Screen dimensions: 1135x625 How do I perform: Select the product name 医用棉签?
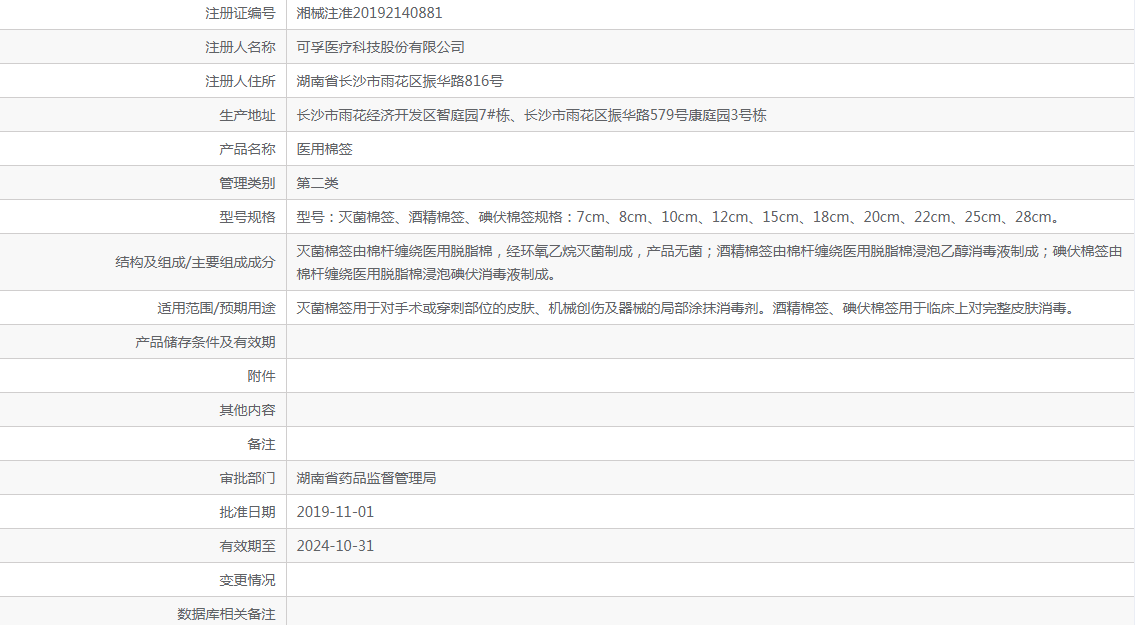324,149
